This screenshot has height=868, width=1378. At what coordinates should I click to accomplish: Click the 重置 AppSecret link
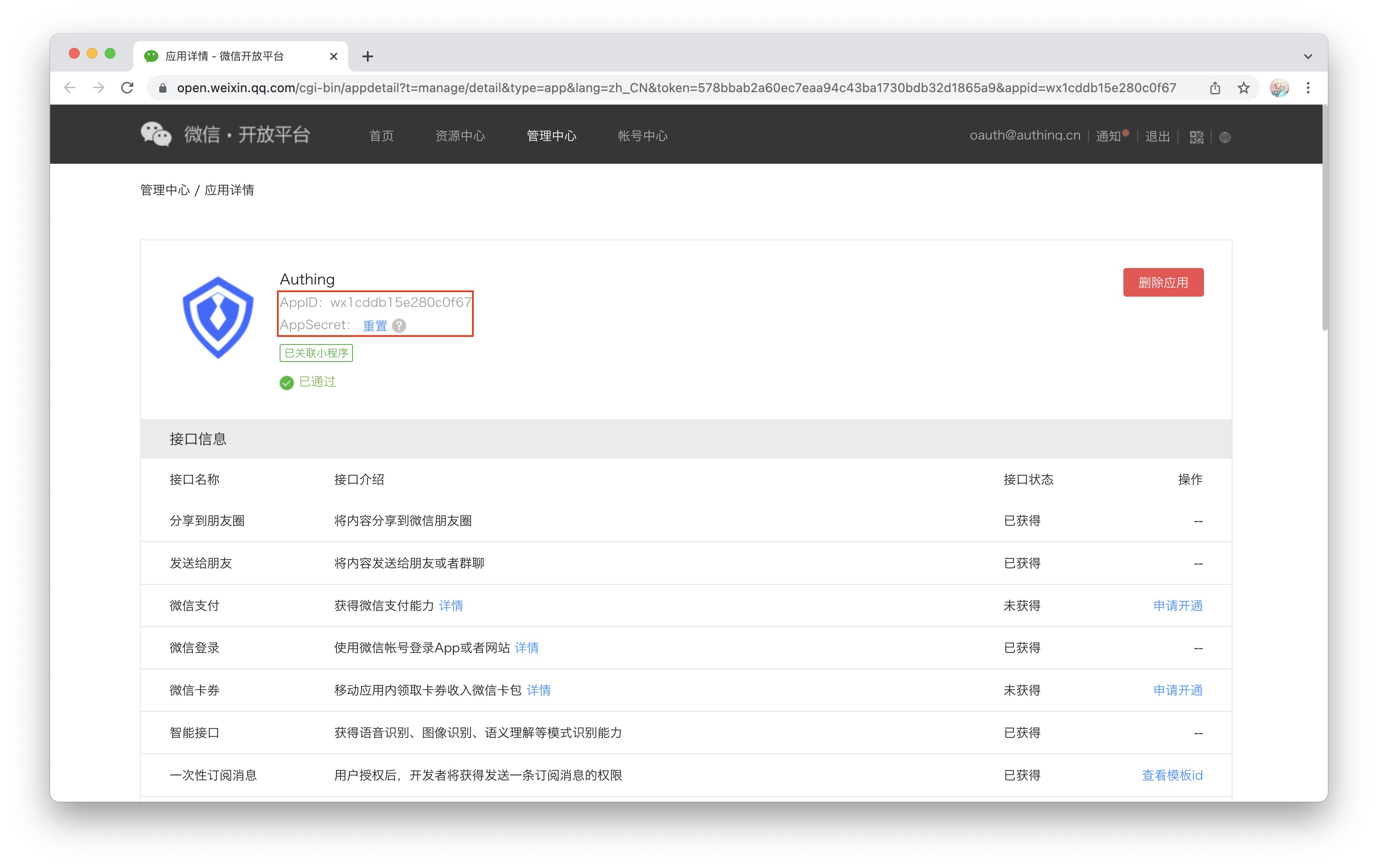click(x=375, y=326)
